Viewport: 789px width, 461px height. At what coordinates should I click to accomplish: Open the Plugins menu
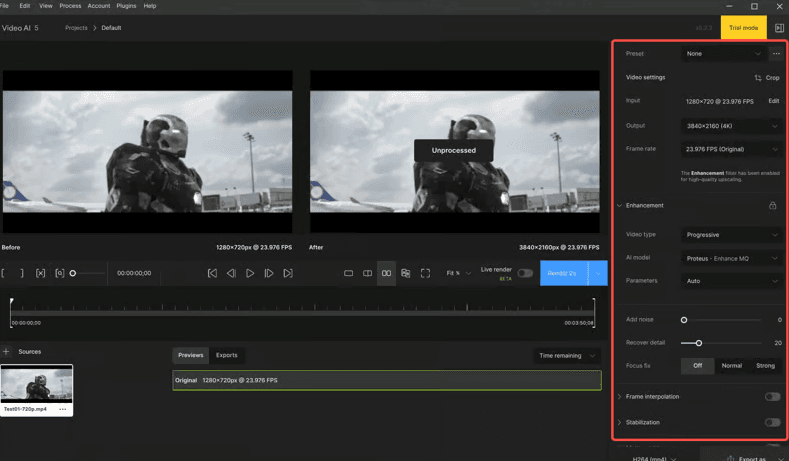pyautogui.click(x=126, y=6)
